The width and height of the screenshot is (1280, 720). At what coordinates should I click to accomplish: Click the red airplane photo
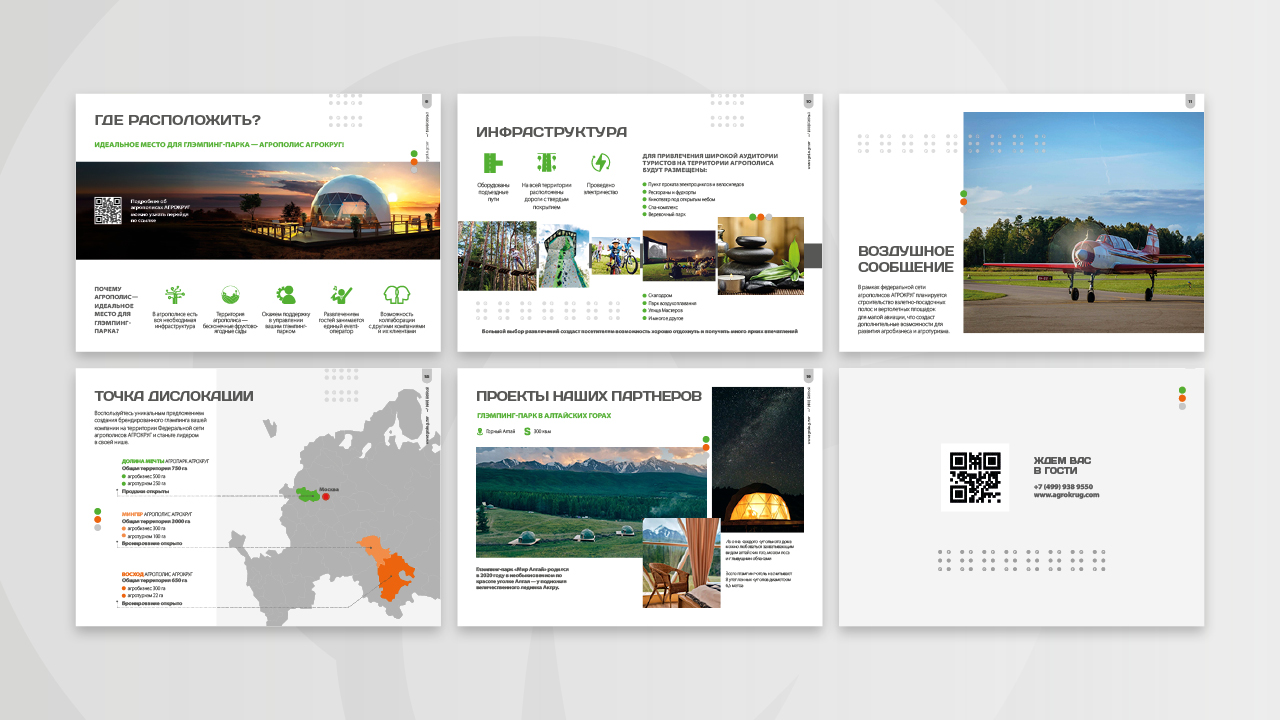point(1084,222)
